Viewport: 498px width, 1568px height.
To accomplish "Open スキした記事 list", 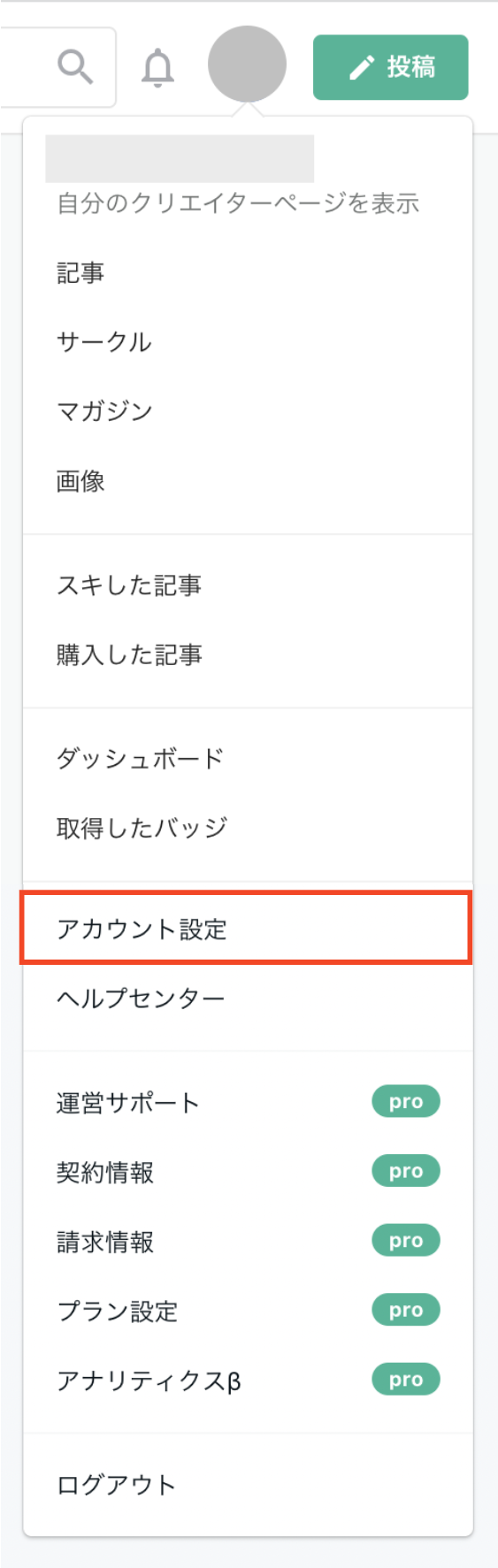I will click(248, 585).
